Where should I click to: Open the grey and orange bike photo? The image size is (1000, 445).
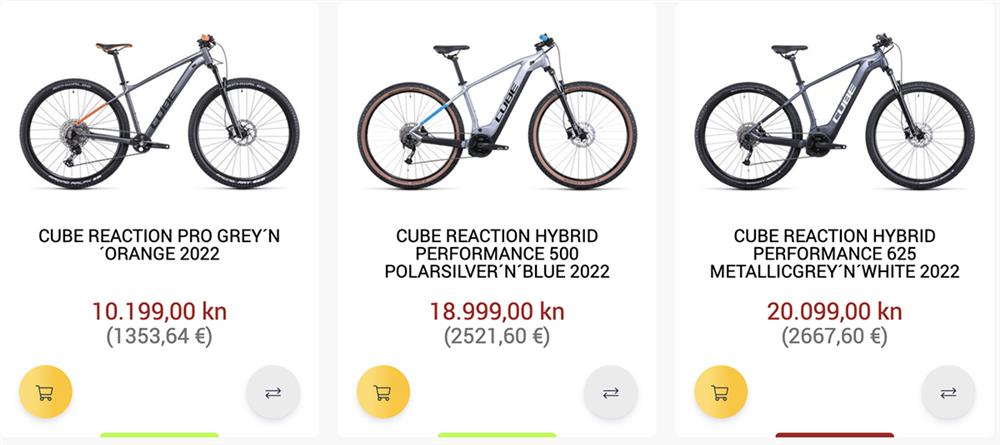click(159, 111)
